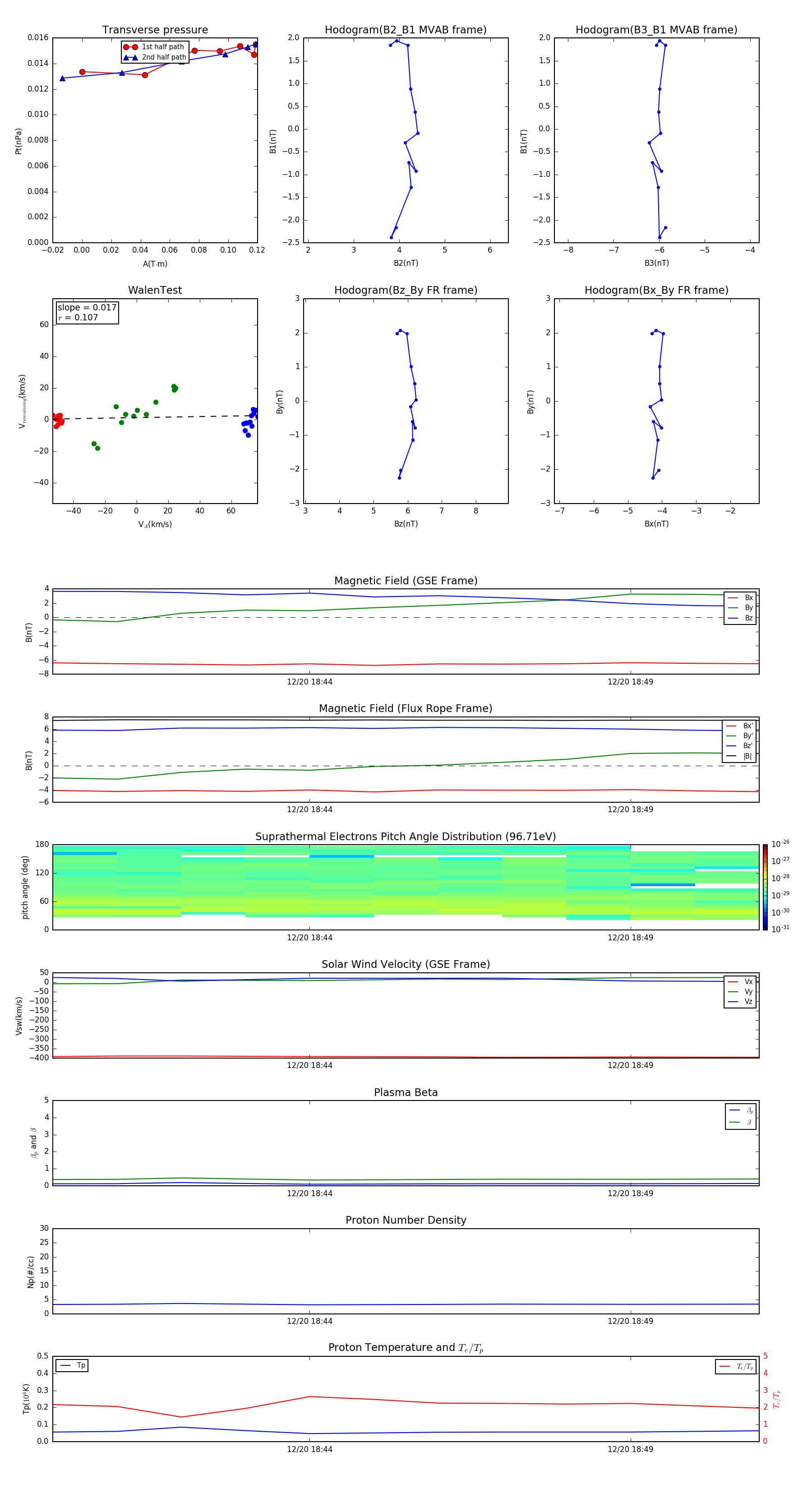This screenshot has height=1489, width=812.
Task: Click the 'Vy' velocity legend entry
Action: (740, 991)
